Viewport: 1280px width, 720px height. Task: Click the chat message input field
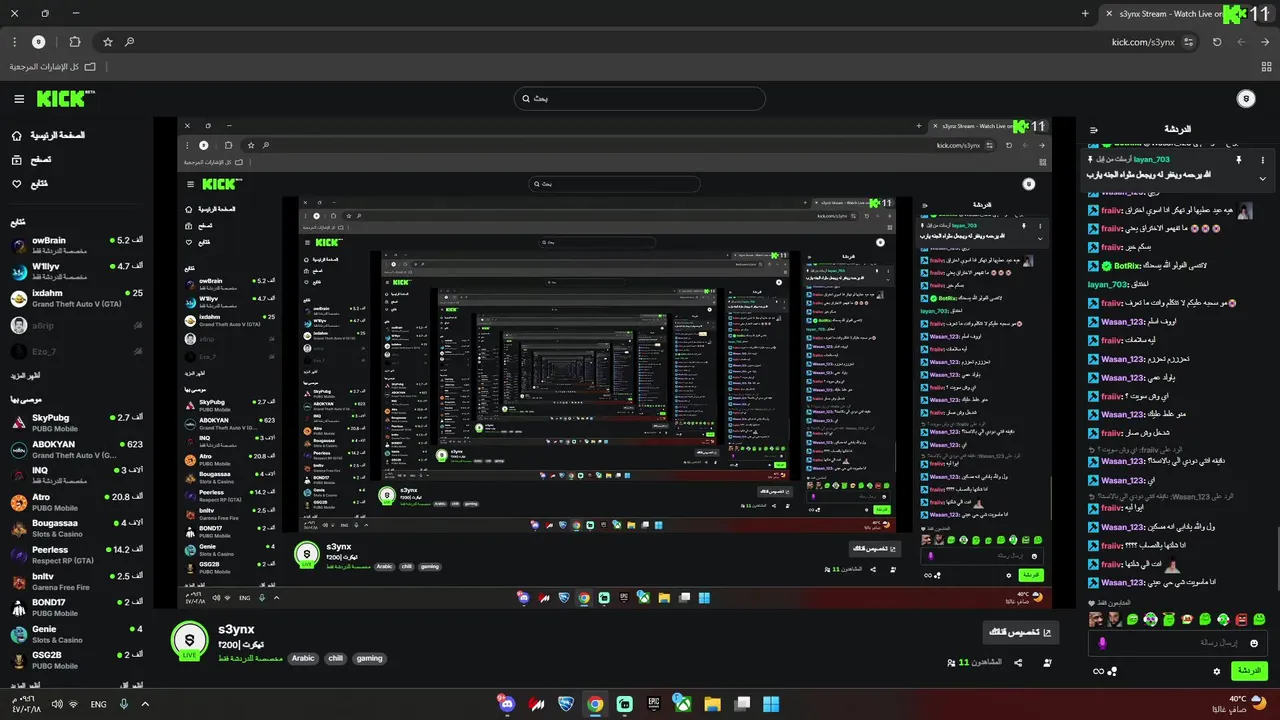click(1178, 643)
